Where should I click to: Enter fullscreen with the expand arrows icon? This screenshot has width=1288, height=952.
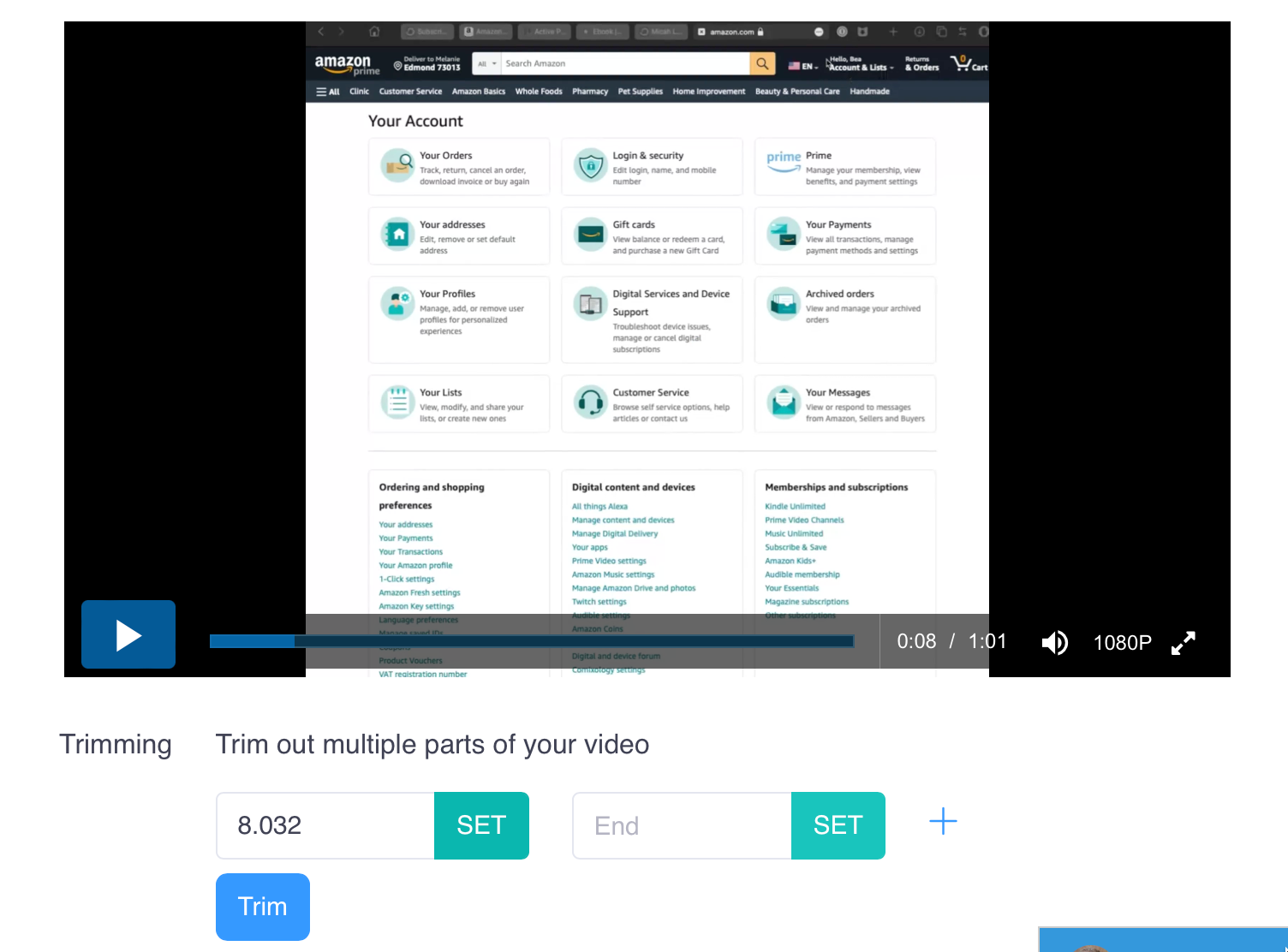point(1184,642)
